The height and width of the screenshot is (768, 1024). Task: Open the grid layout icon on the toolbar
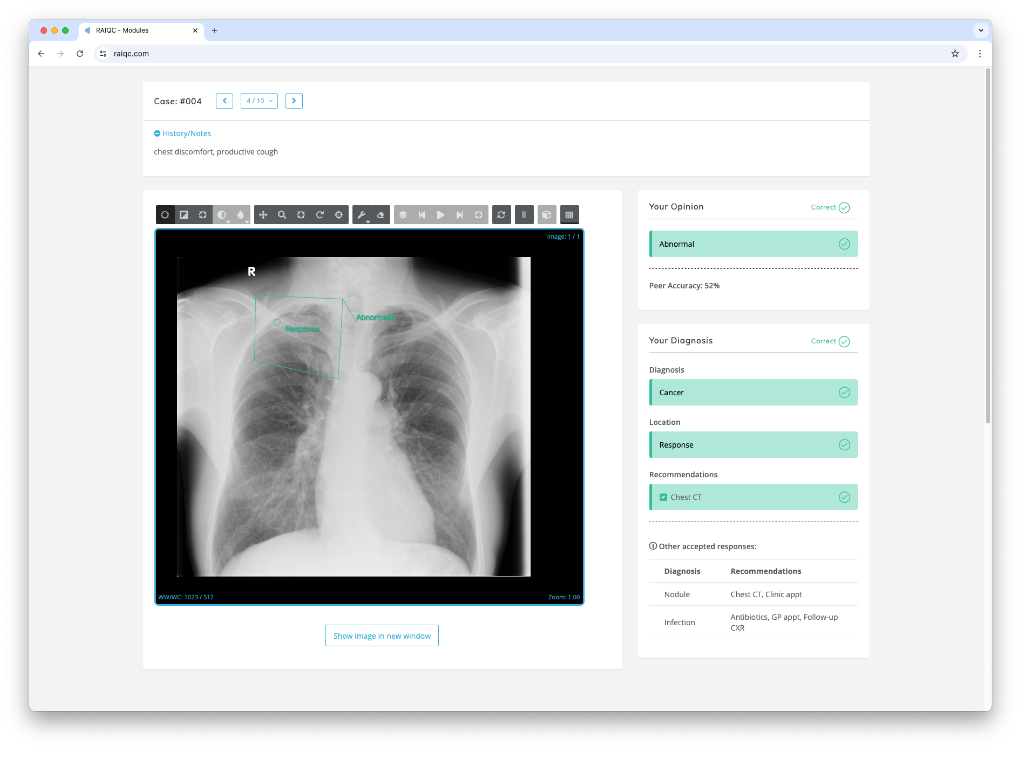[x=568, y=214]
